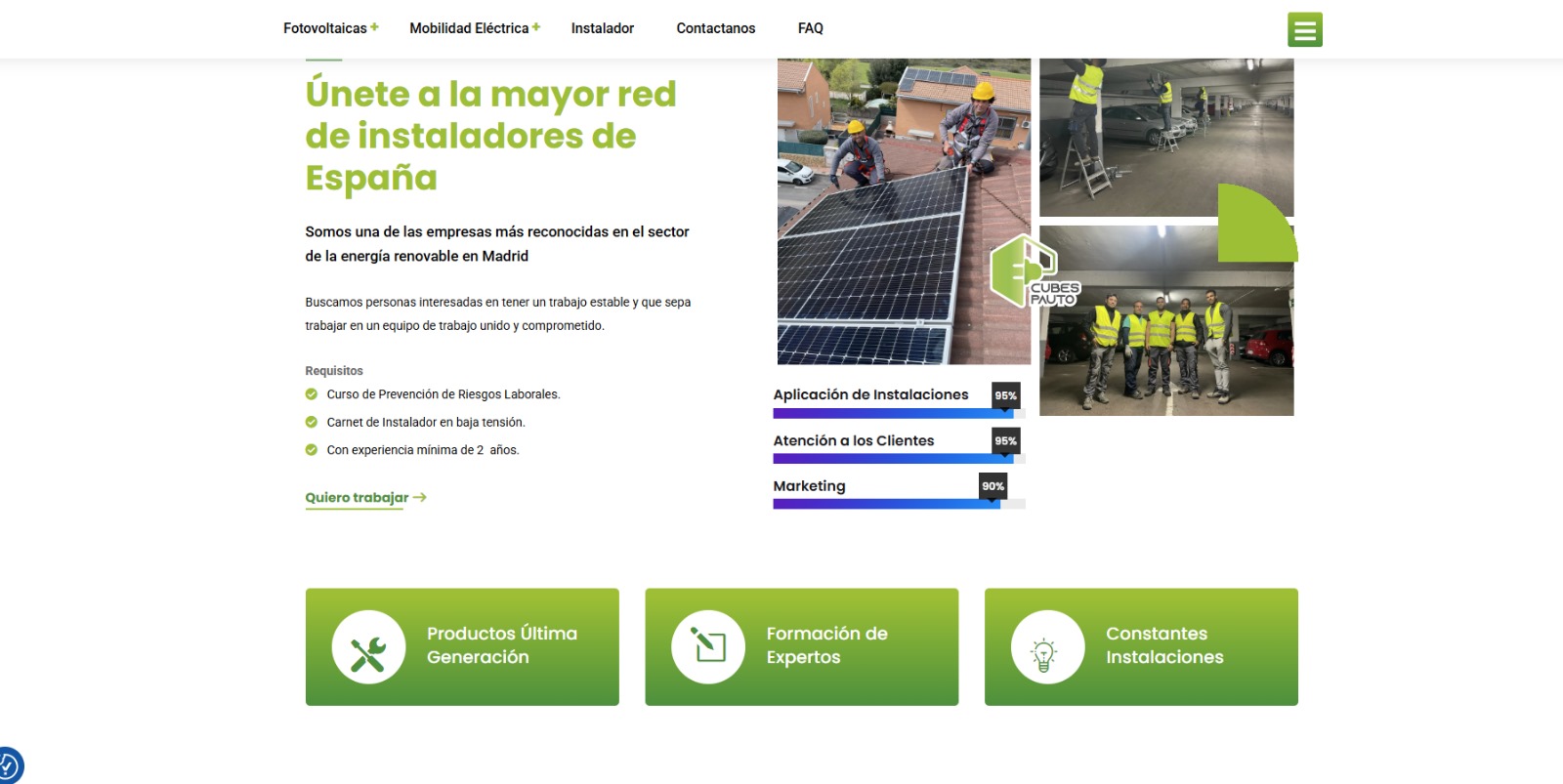Go to the Instalador menu item
Image resolution: width=1563 pixels, height=784 pixels.
(603, 28)
